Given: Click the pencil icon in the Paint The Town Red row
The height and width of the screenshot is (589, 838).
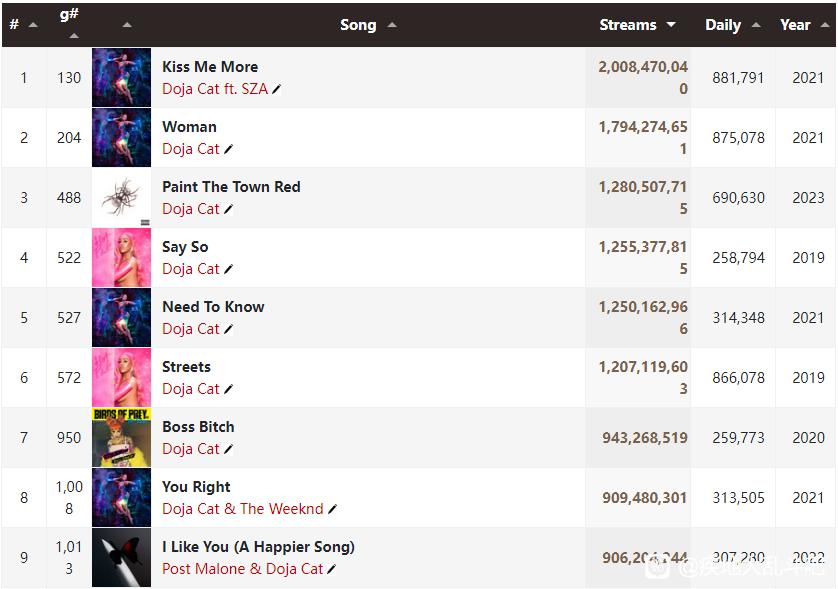Looking at the screenshot, I should (228, 209).
